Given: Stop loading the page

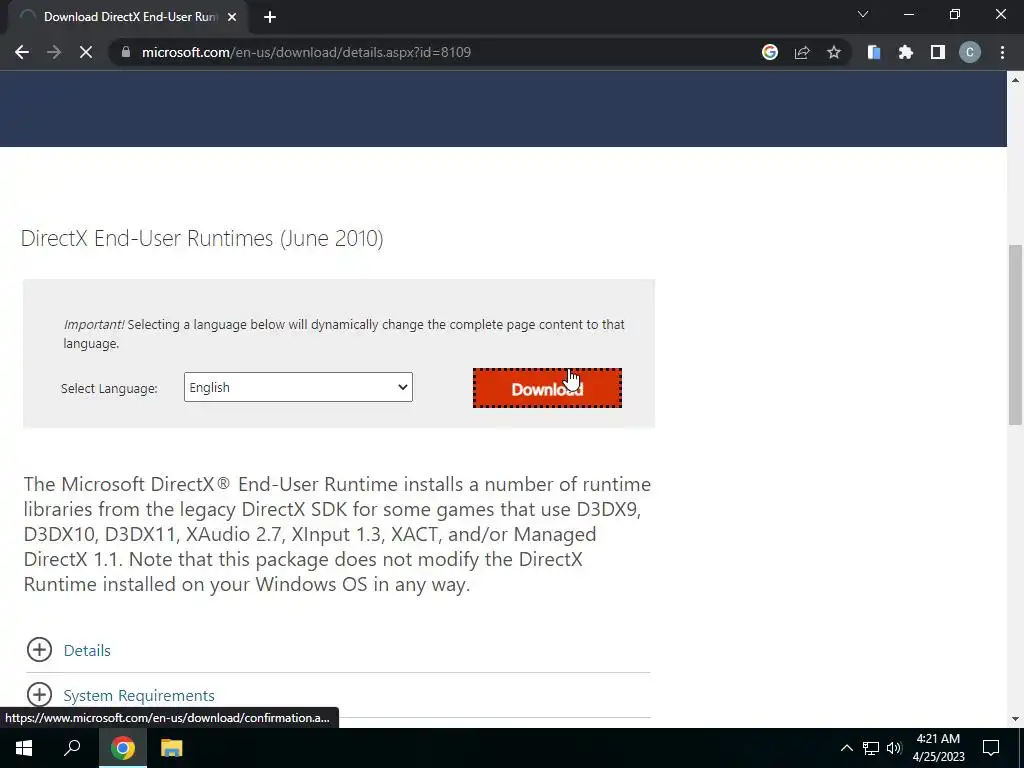Looking at the screenshot, I should pyautogui.click(x=86, y=52).
